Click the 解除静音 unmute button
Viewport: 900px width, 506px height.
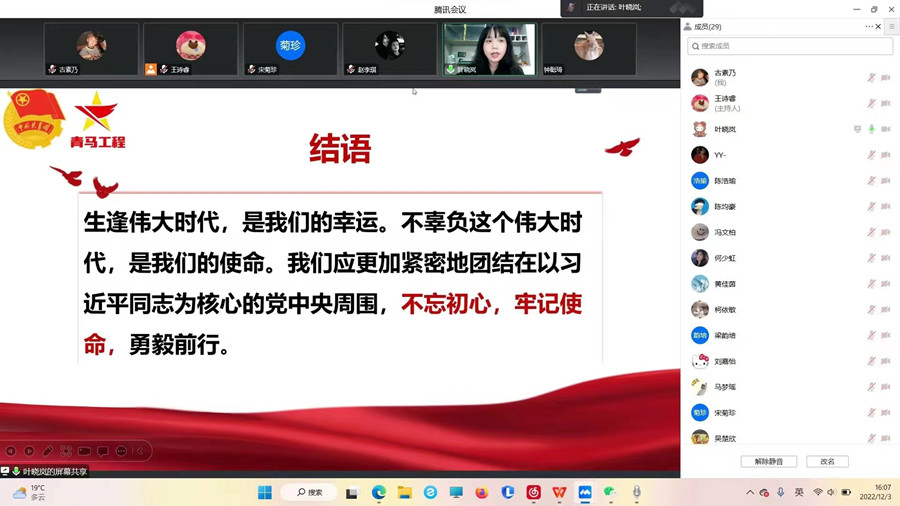point(768,462)
